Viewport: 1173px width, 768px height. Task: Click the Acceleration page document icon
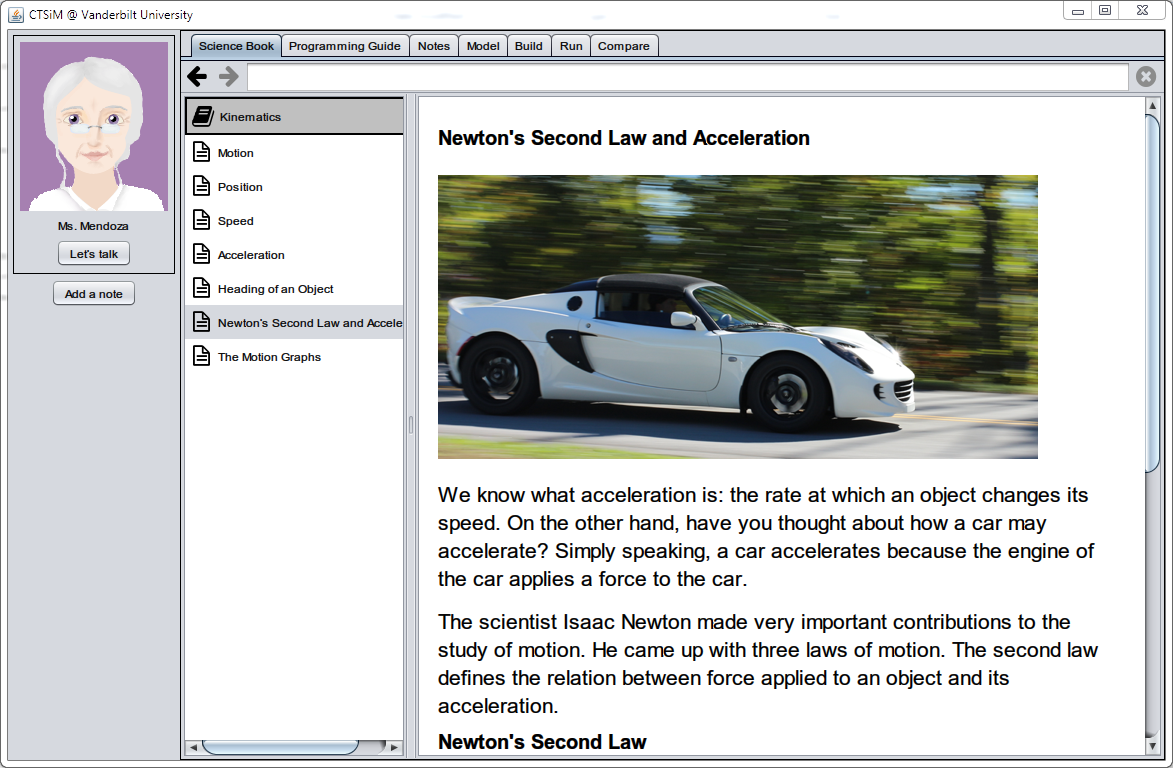[201, 255]
